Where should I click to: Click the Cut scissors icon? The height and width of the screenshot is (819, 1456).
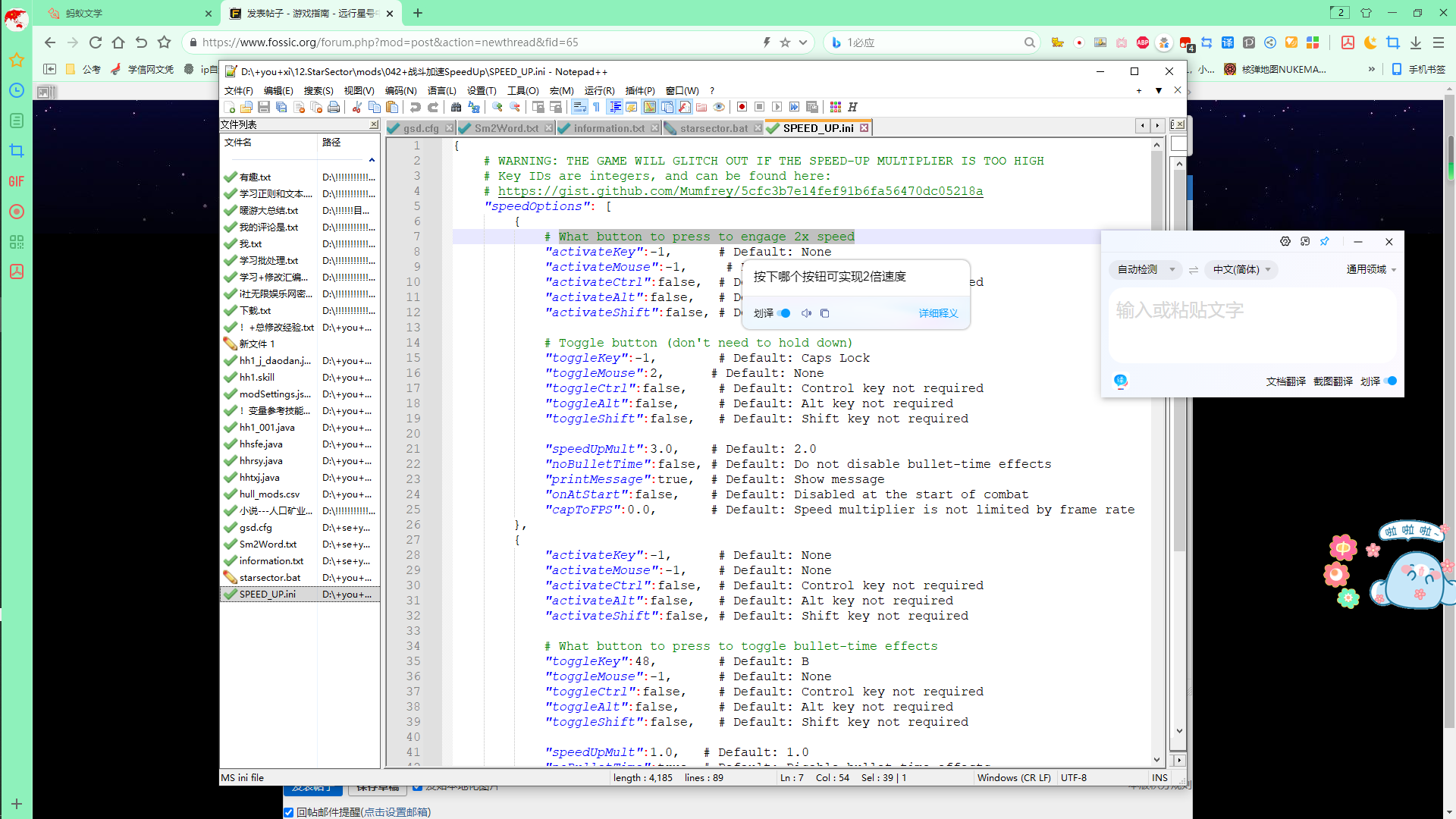click(x=356, y=107)
